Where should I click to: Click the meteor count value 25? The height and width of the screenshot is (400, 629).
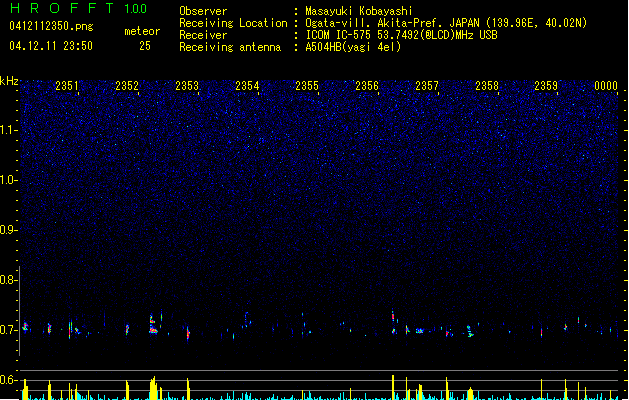[145, 46]
